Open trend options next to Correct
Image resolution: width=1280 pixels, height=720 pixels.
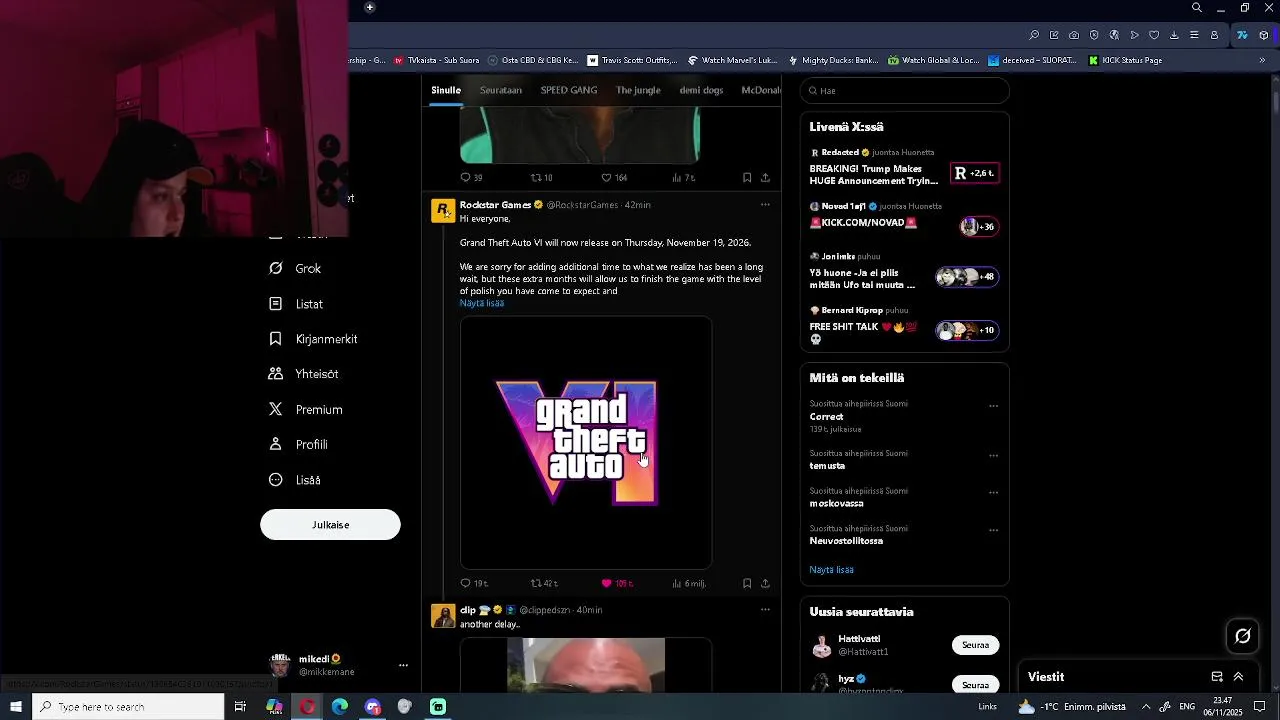point(993,406)
